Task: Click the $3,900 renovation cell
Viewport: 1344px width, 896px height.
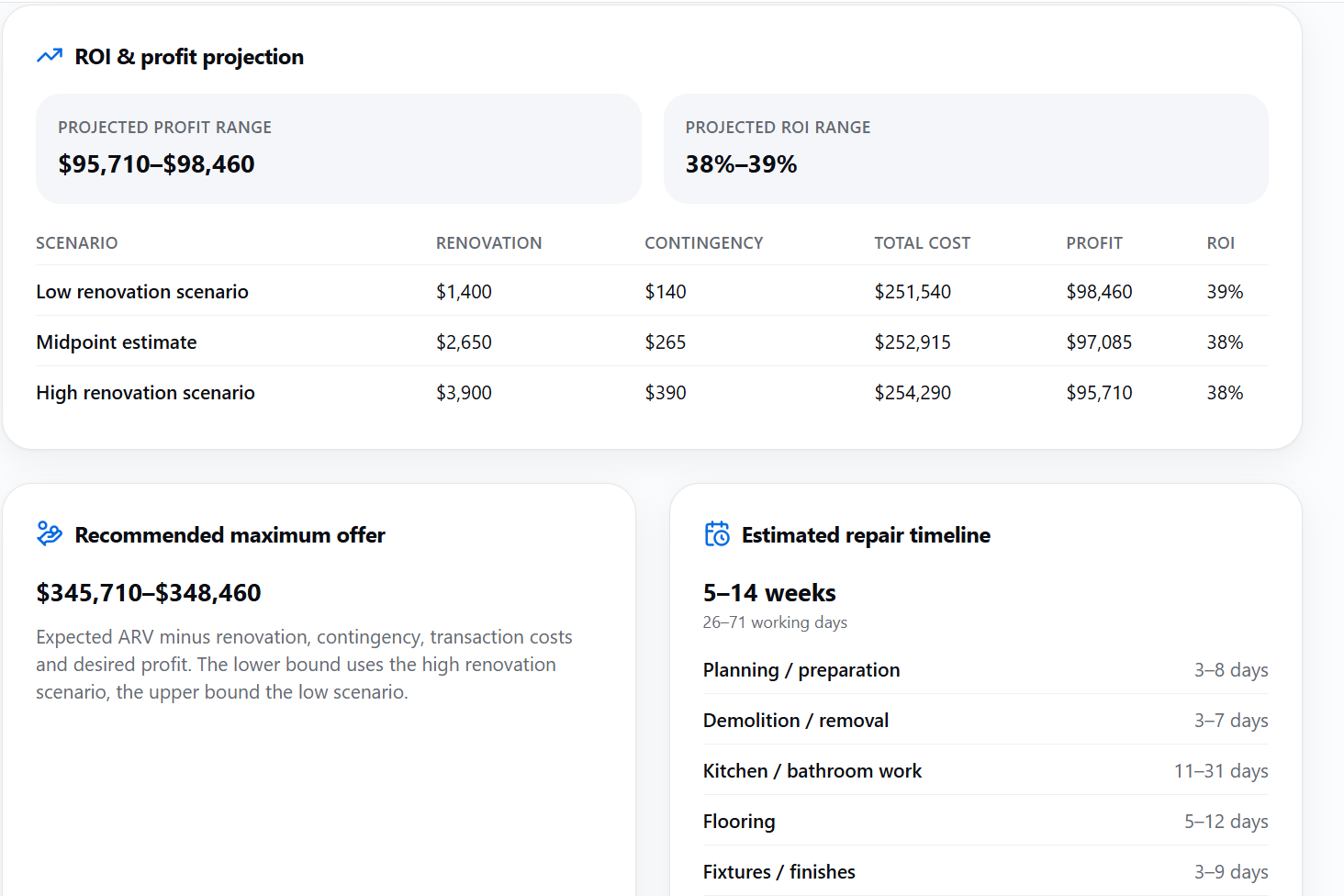Action: coord(464,393)
